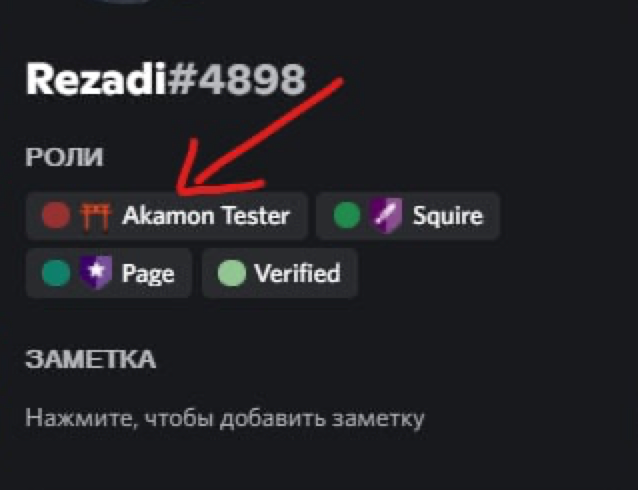Click the light green dot on Verified

tap(232, 273)
